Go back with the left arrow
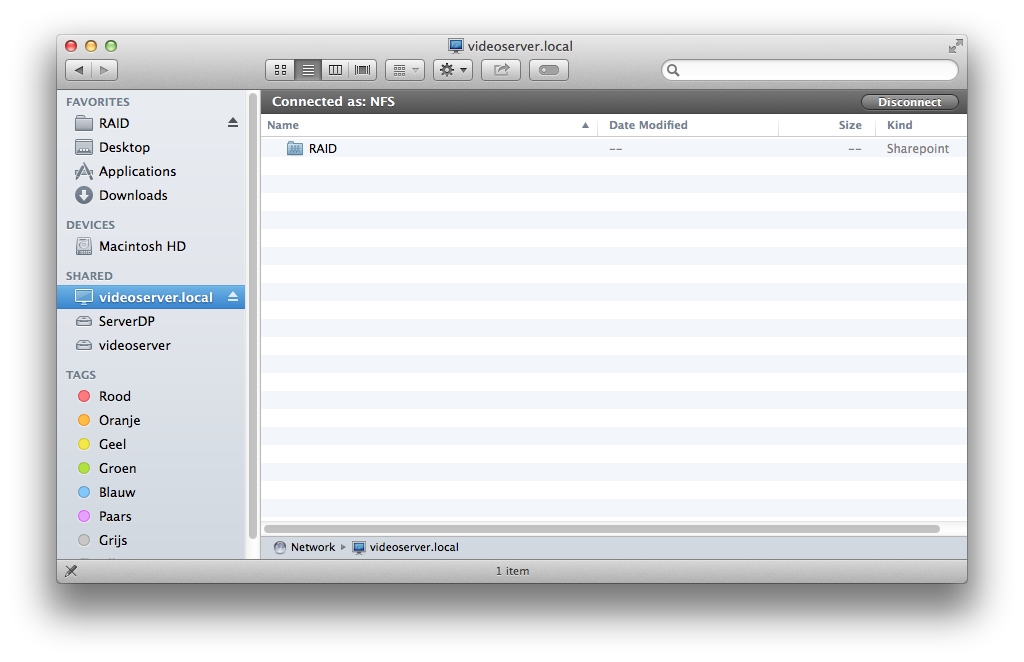Screen dimensions: 1024x662 point(79,70)
